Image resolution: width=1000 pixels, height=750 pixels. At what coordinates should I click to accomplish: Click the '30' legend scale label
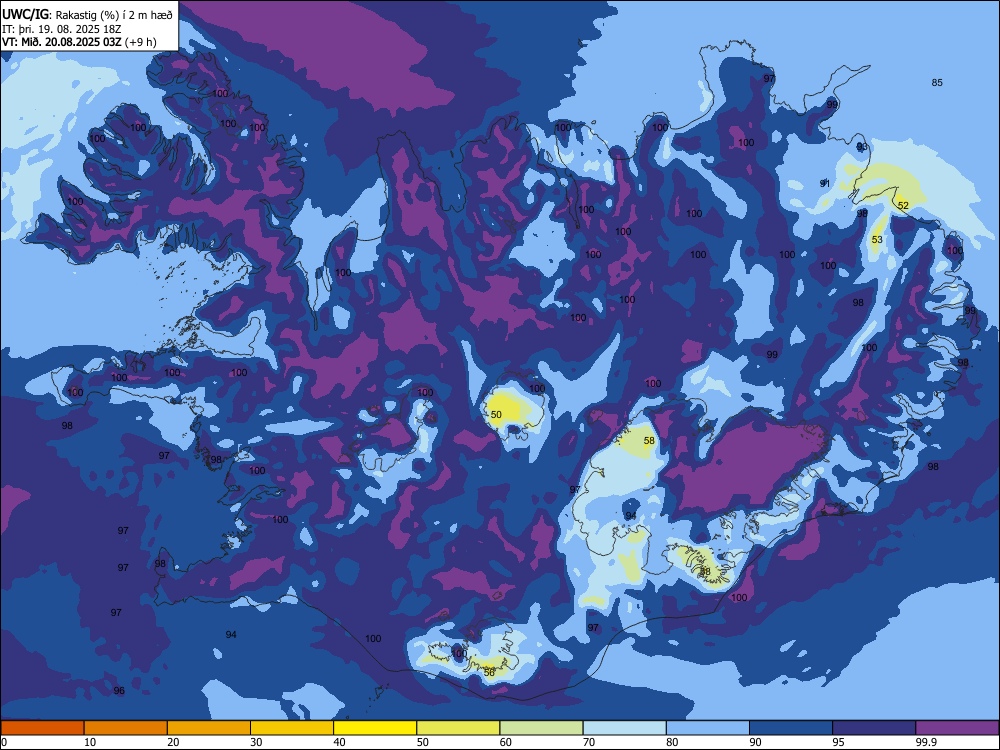pos(256,742)
